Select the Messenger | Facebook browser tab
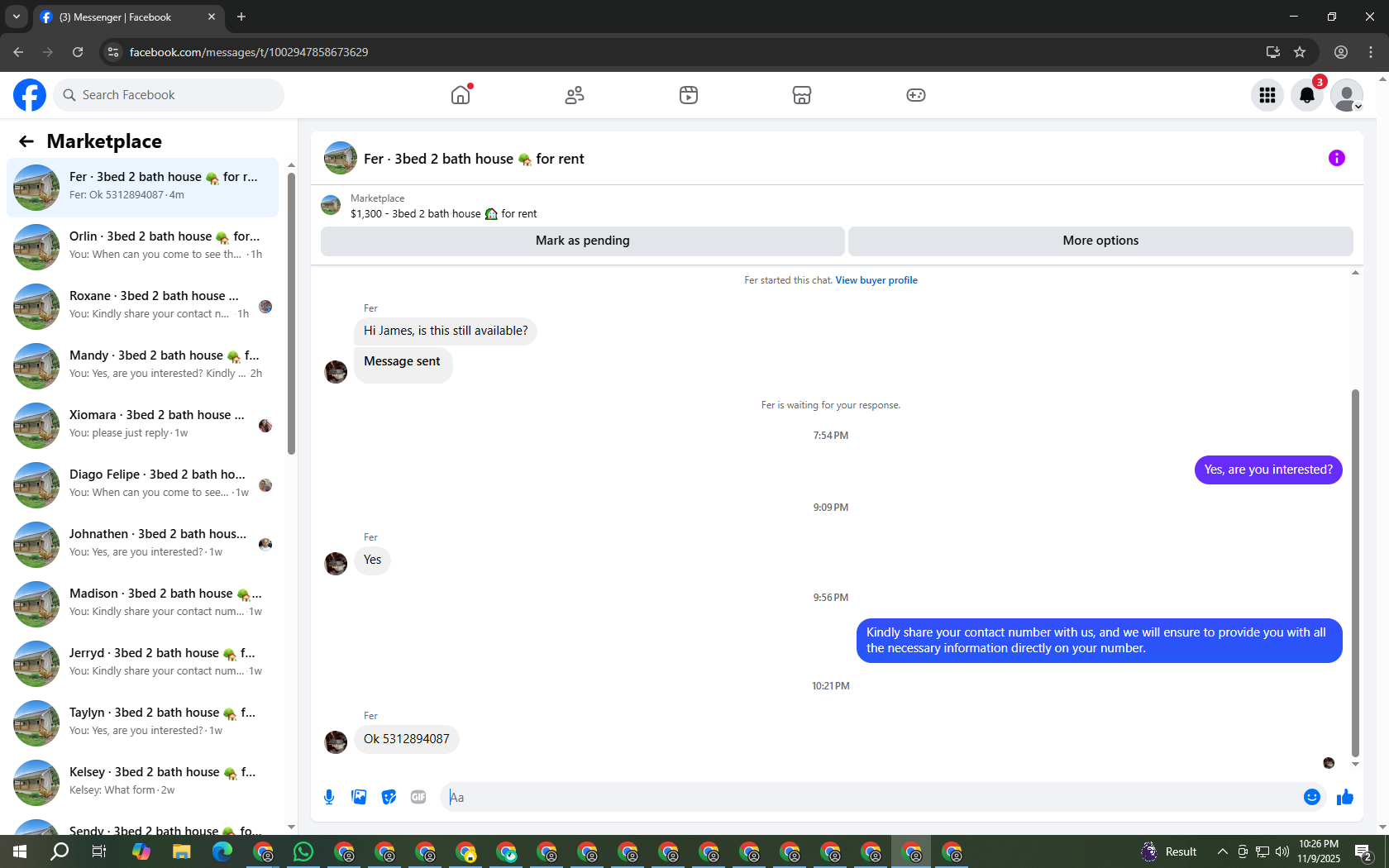The image size is (1389, 868). click(127, 17)
